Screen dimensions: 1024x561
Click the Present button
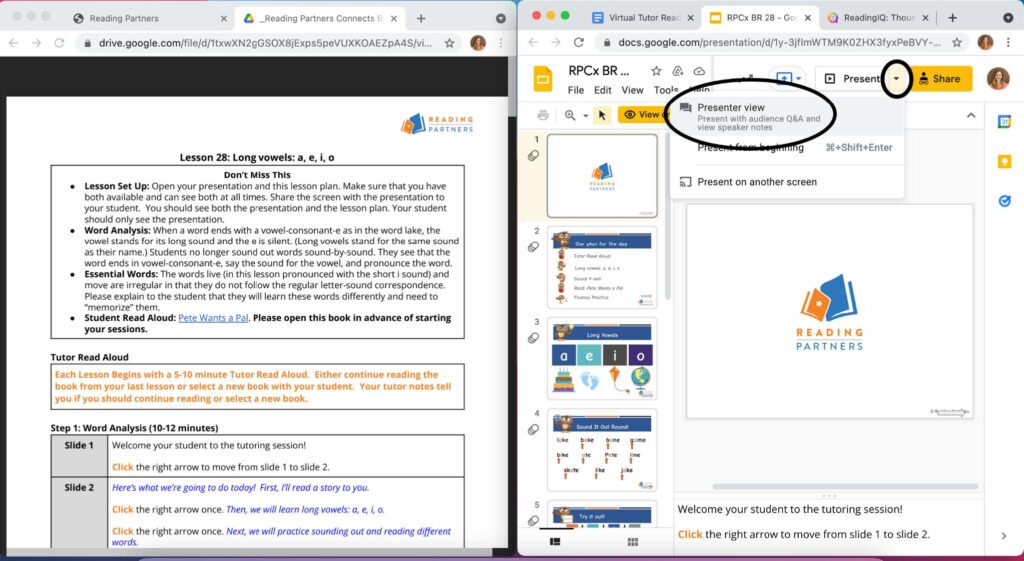click(853, 78)
